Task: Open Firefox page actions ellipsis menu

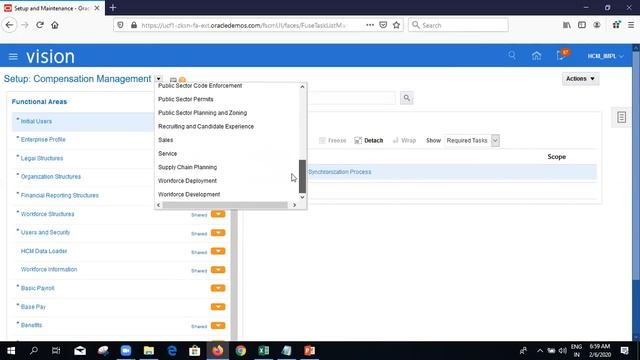Action: tap(370, 25)
